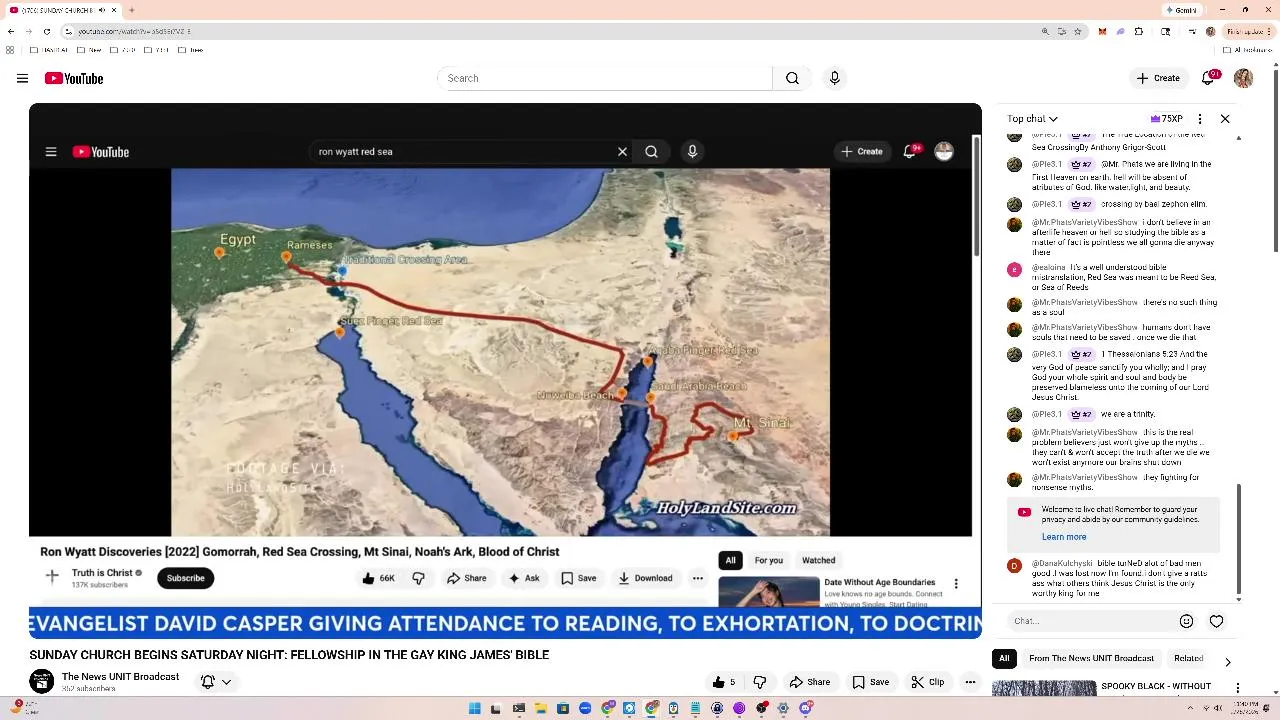Clear the ron wyatt red sea search text
The image size is (1280, 720).
pos(622,152)
